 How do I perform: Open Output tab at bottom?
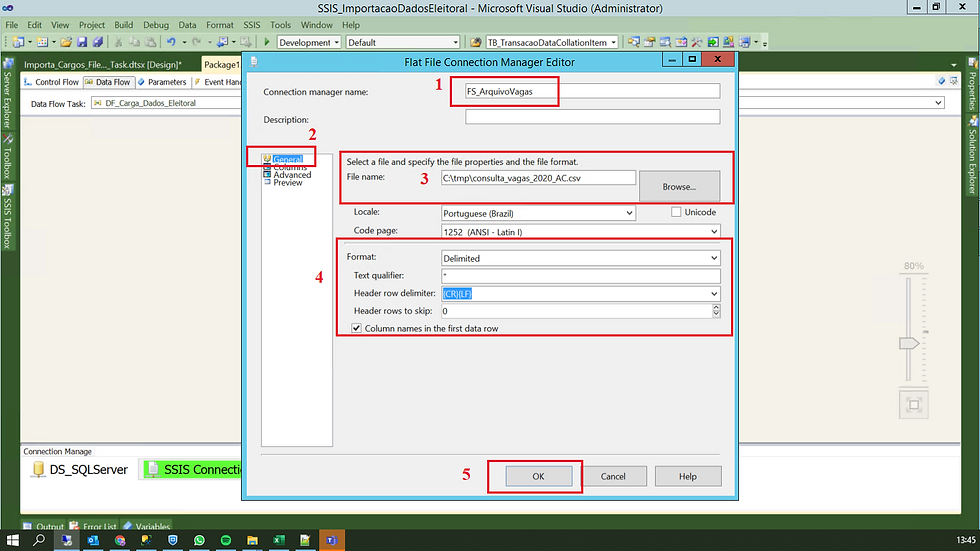44,526
